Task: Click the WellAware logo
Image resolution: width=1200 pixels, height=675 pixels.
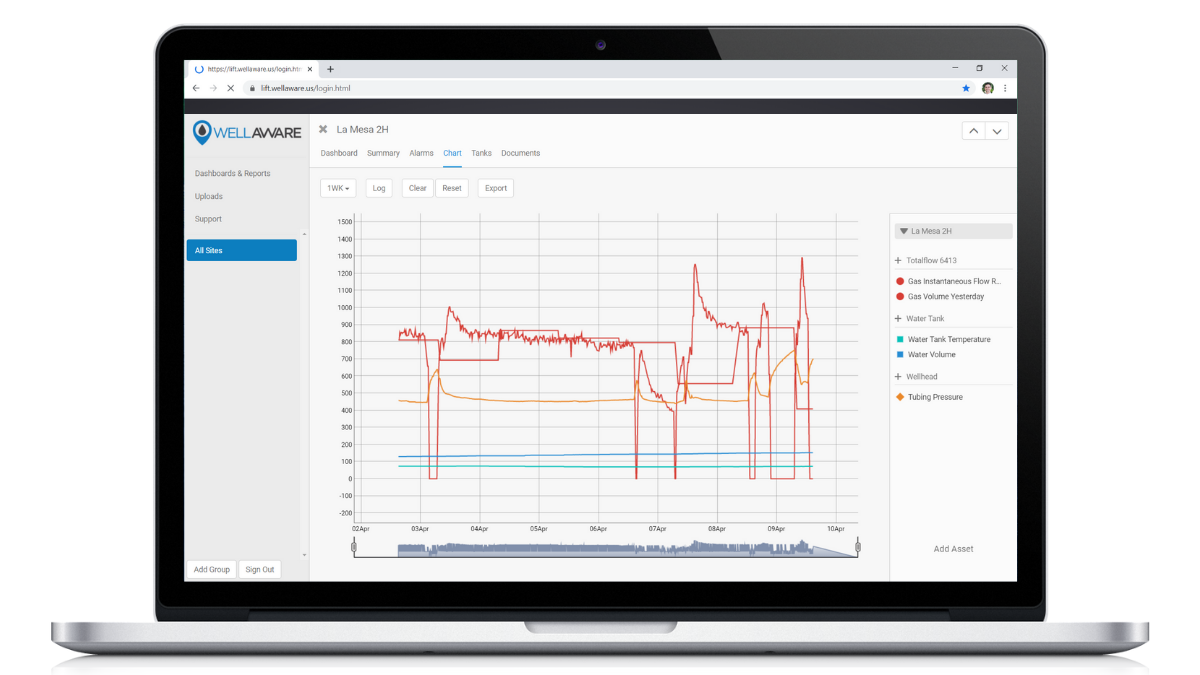Action: [246, 132]
